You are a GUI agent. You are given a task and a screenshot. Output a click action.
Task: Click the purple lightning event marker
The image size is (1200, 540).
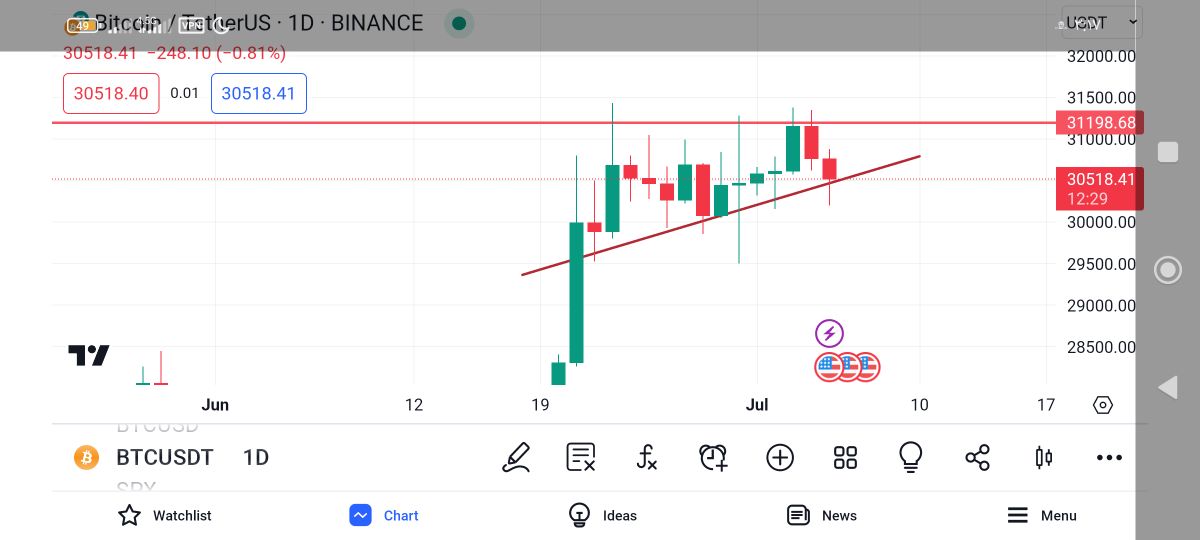[829, 333]
